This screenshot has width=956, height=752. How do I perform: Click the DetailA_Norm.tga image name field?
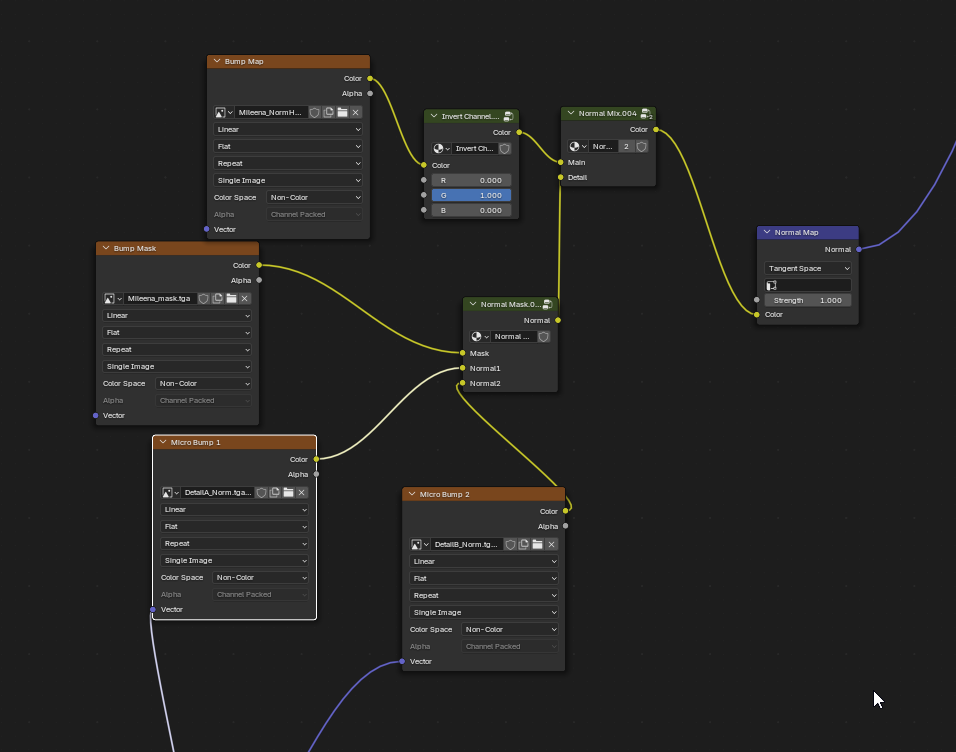pos(218,492)
